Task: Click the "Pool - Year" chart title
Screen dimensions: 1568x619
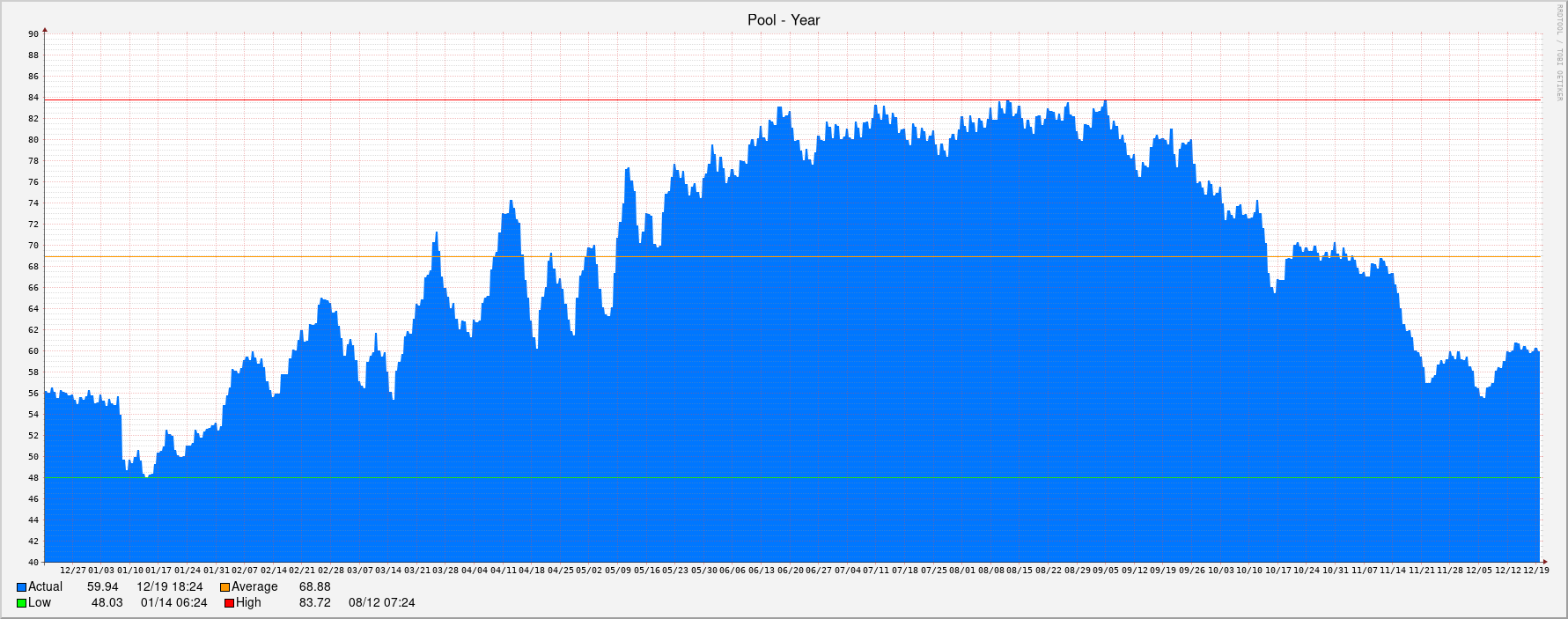Action: point(784,20)
